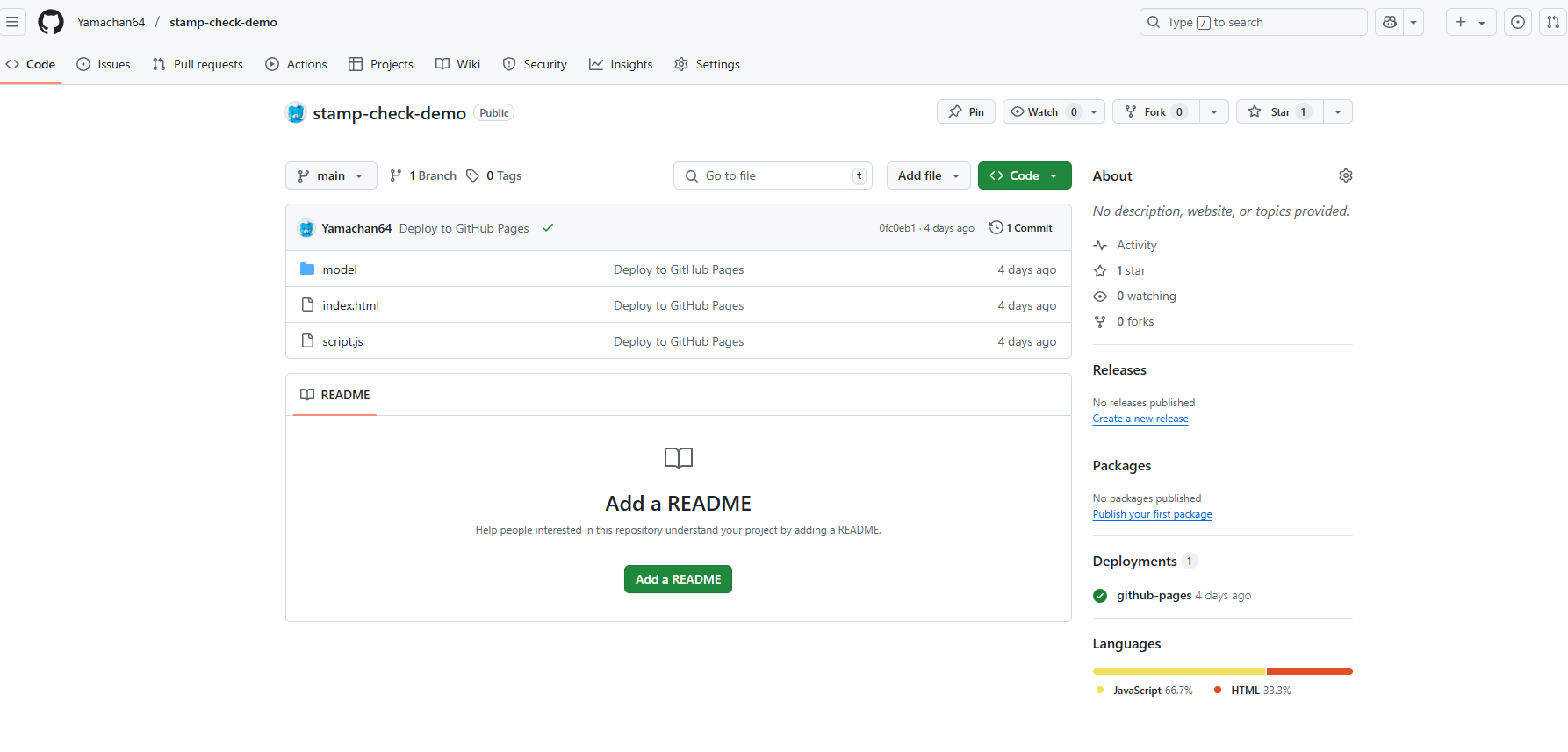View the 1 Branch link
The width and height of the screenshot is (1568, 752).
point(423,175)
